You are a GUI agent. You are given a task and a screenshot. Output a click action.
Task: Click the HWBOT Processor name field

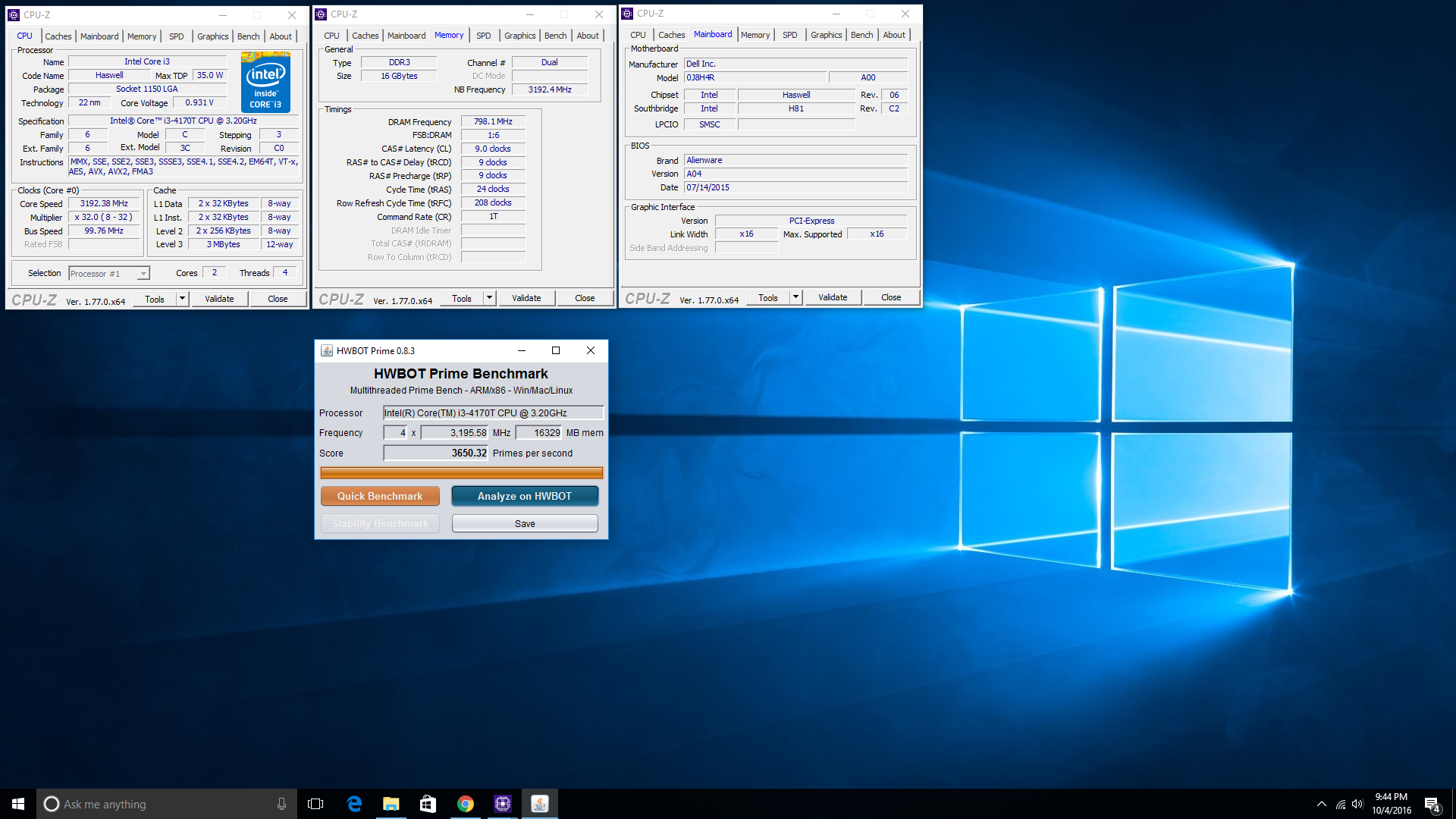493,413
